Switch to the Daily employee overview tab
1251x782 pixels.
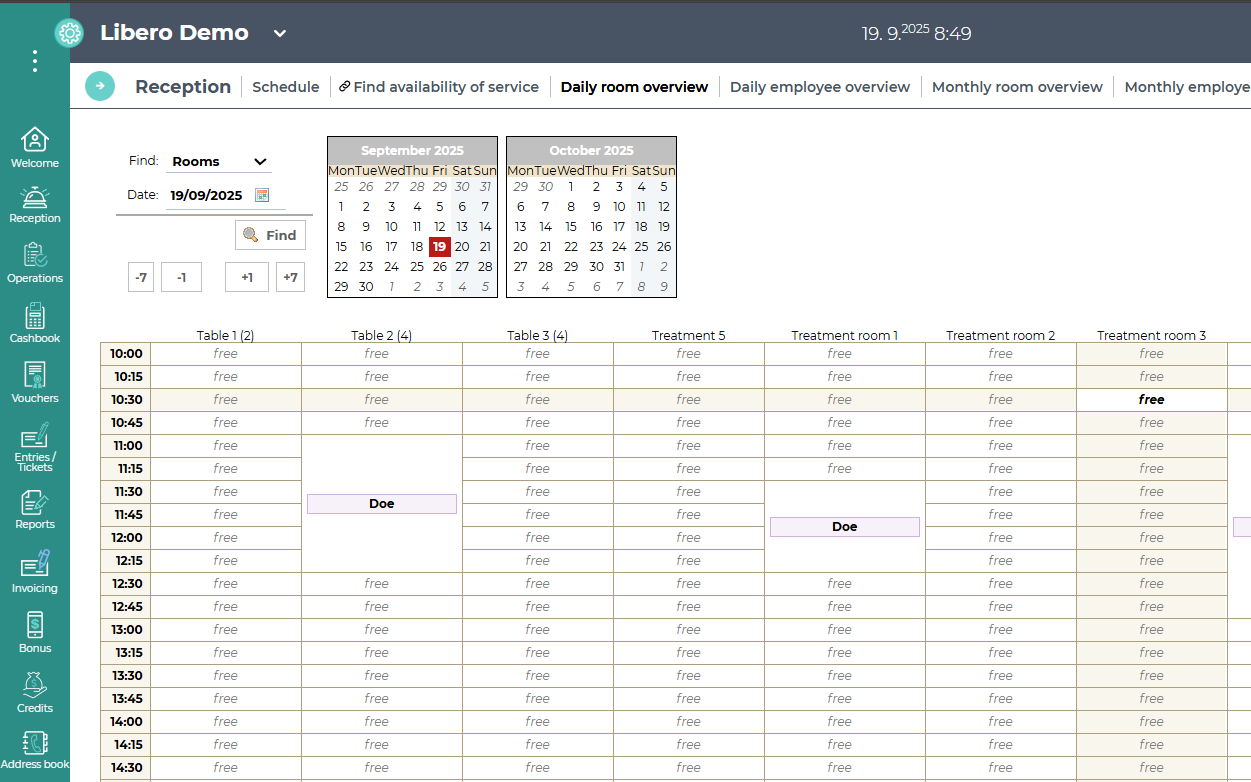click(x=819, y=87)
